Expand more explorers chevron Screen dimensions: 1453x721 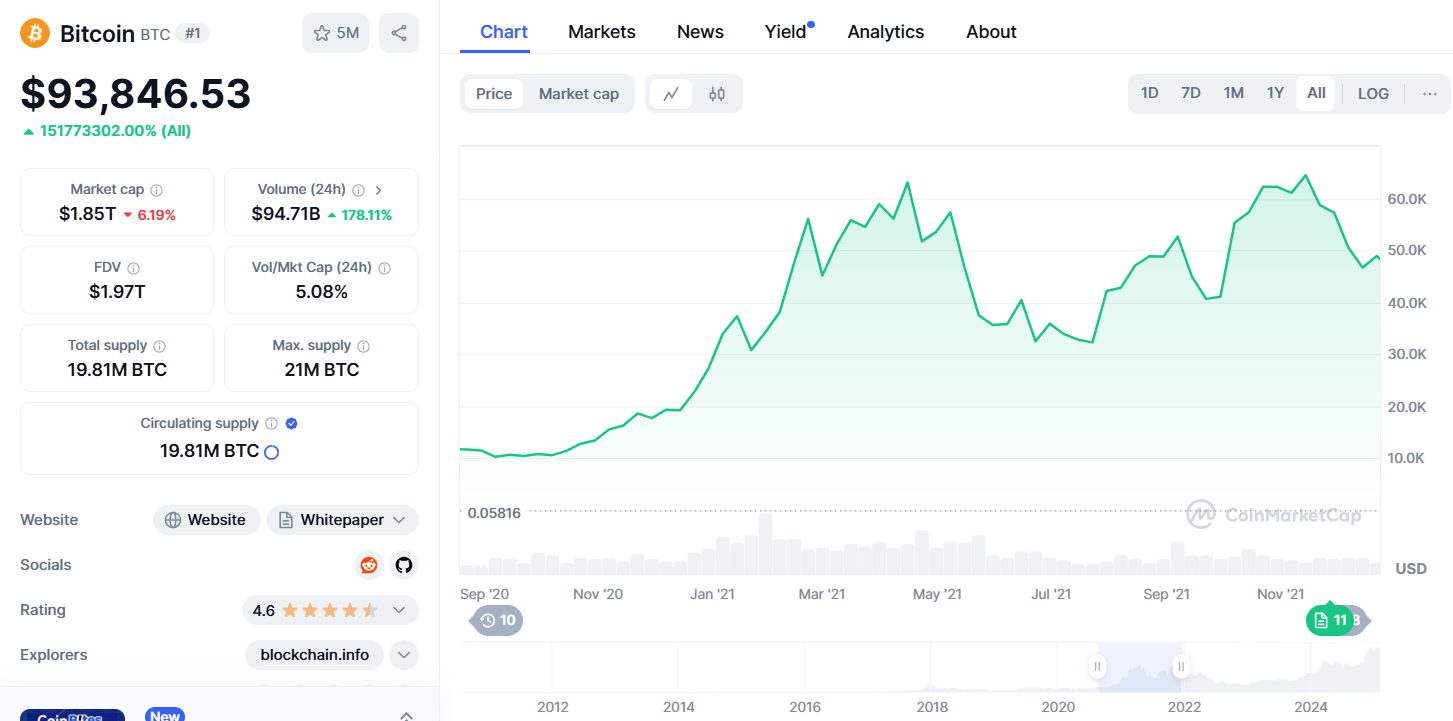tap(404, 655)
